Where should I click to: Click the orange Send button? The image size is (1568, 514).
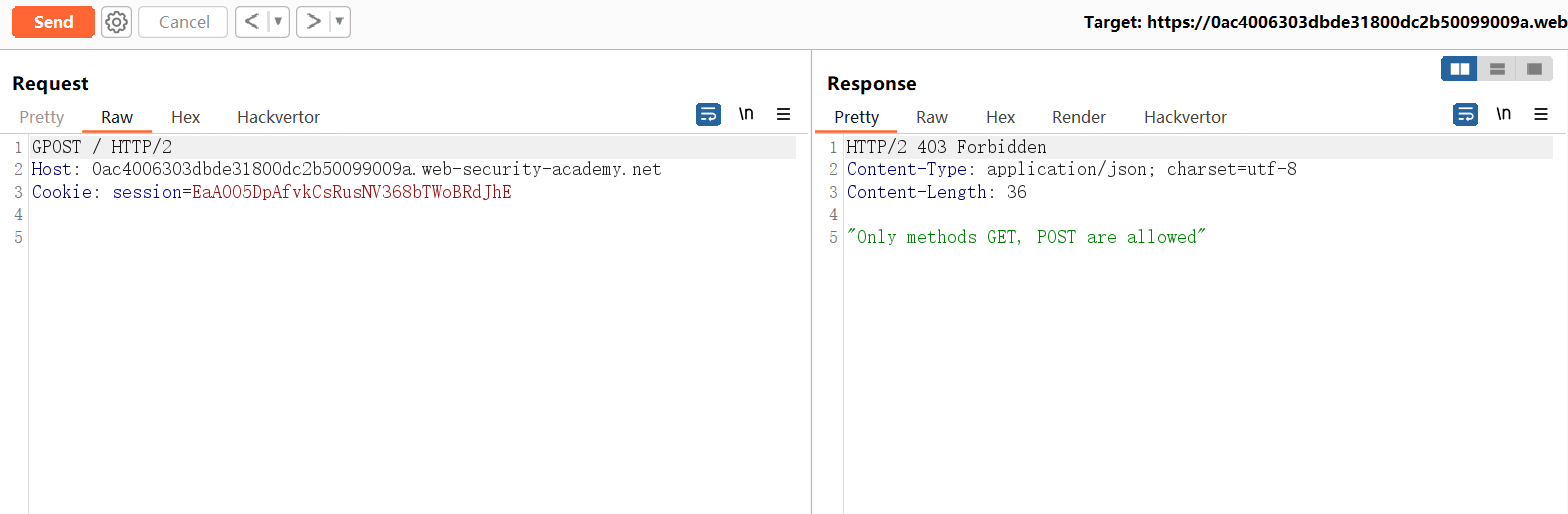point(53,22)
